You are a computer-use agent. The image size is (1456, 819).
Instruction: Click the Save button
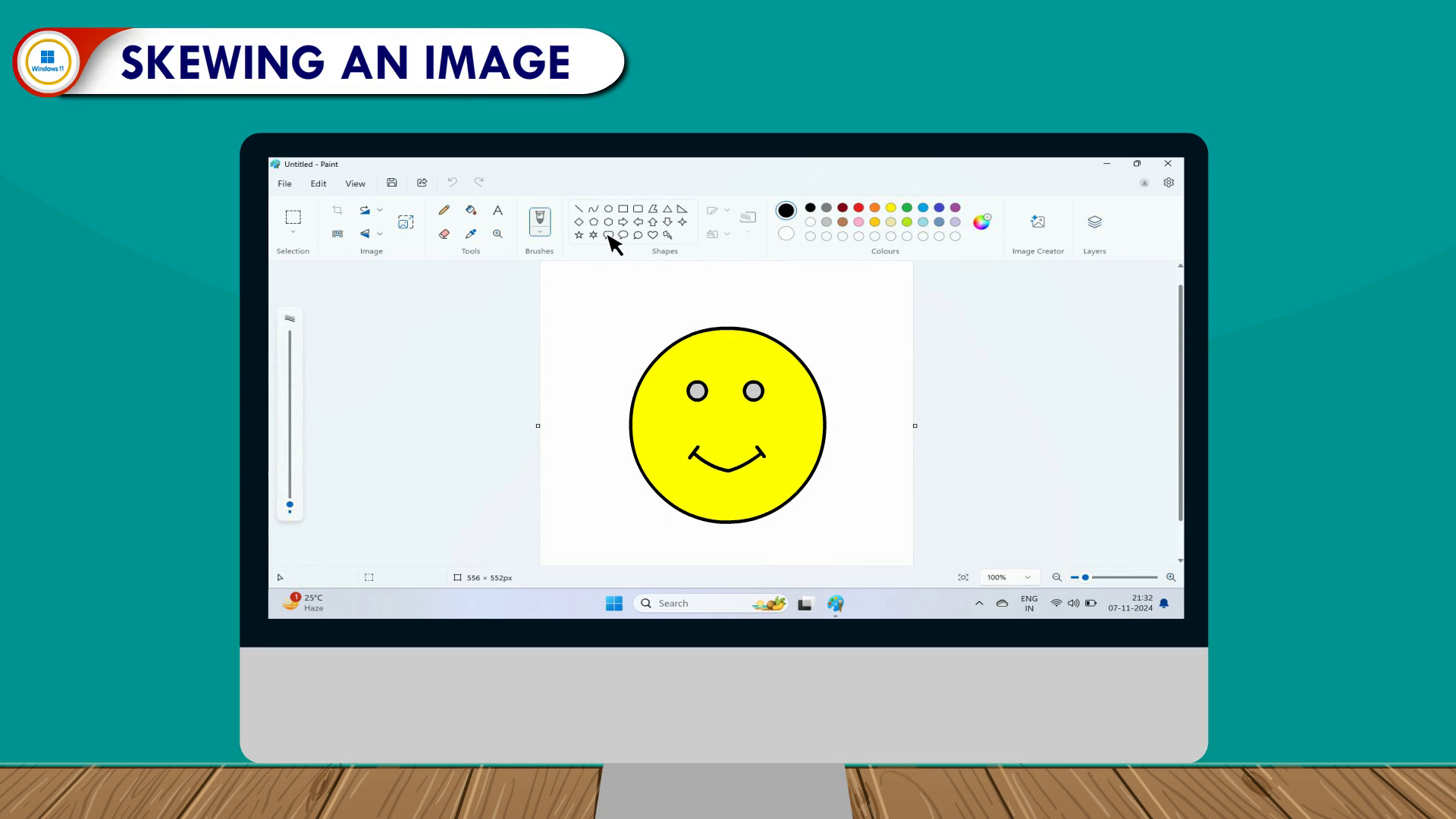click(392, 183)
